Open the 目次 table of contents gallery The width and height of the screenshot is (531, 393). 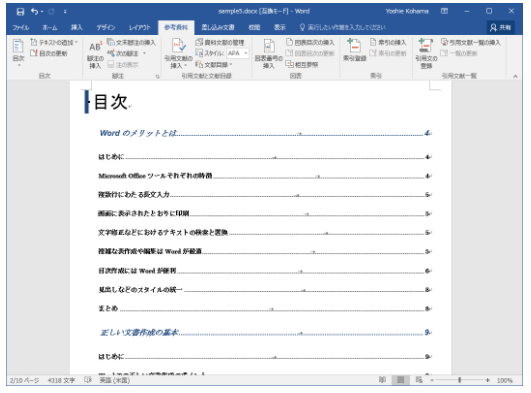coord(18,53)
